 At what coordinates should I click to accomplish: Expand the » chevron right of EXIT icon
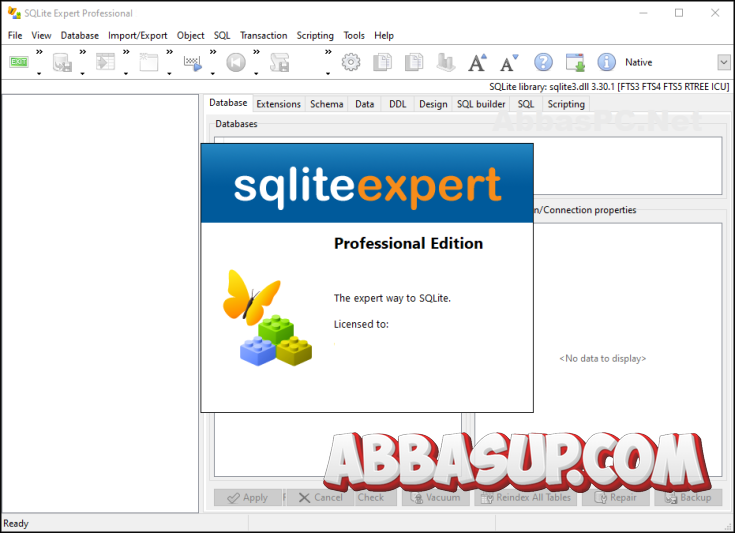(39, 52)
